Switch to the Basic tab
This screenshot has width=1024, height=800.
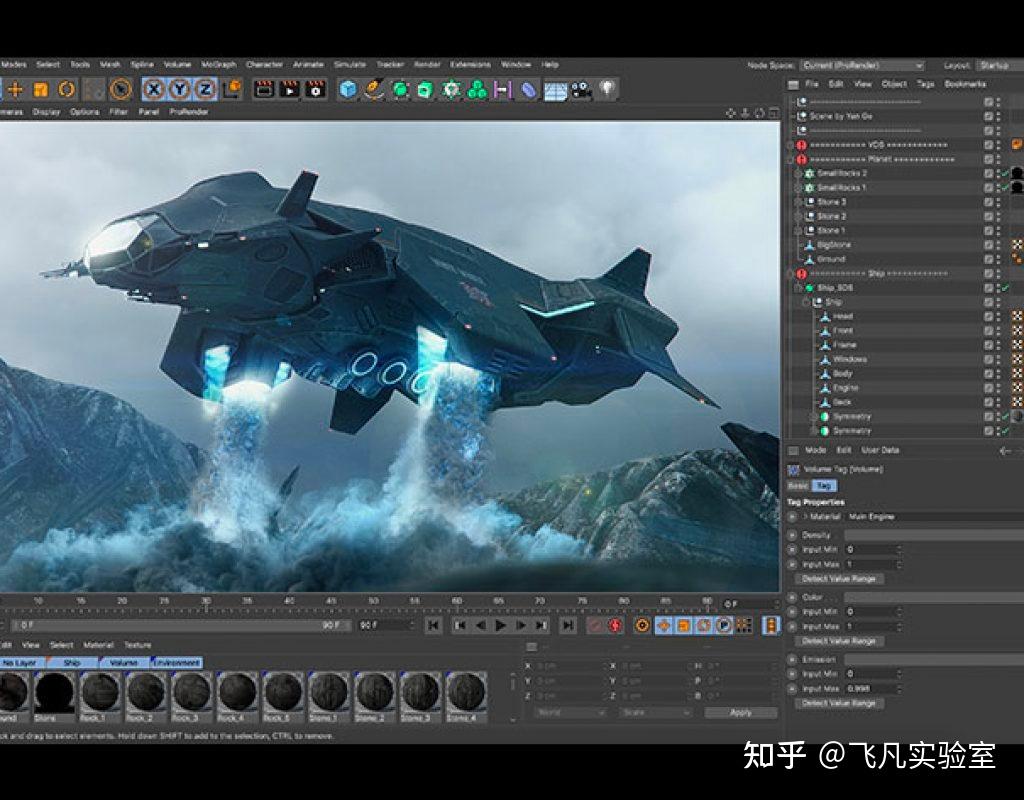(x=798, y=485)
